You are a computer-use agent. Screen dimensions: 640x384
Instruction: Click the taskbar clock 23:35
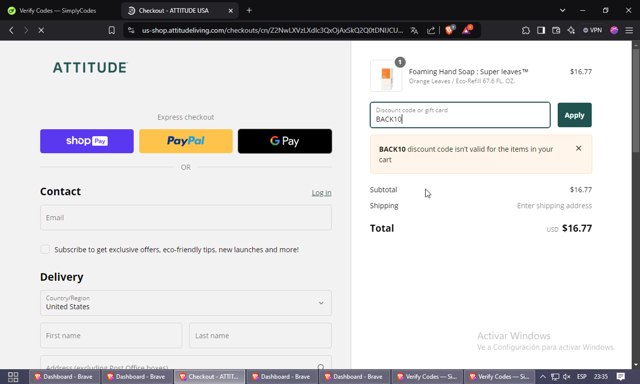pos(601,377)
